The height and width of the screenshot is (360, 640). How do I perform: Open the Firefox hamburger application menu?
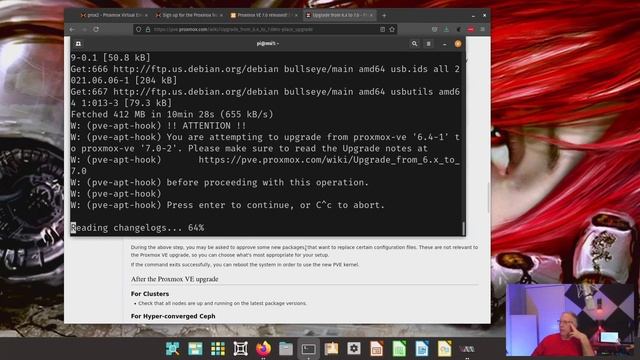pos(482,29)
